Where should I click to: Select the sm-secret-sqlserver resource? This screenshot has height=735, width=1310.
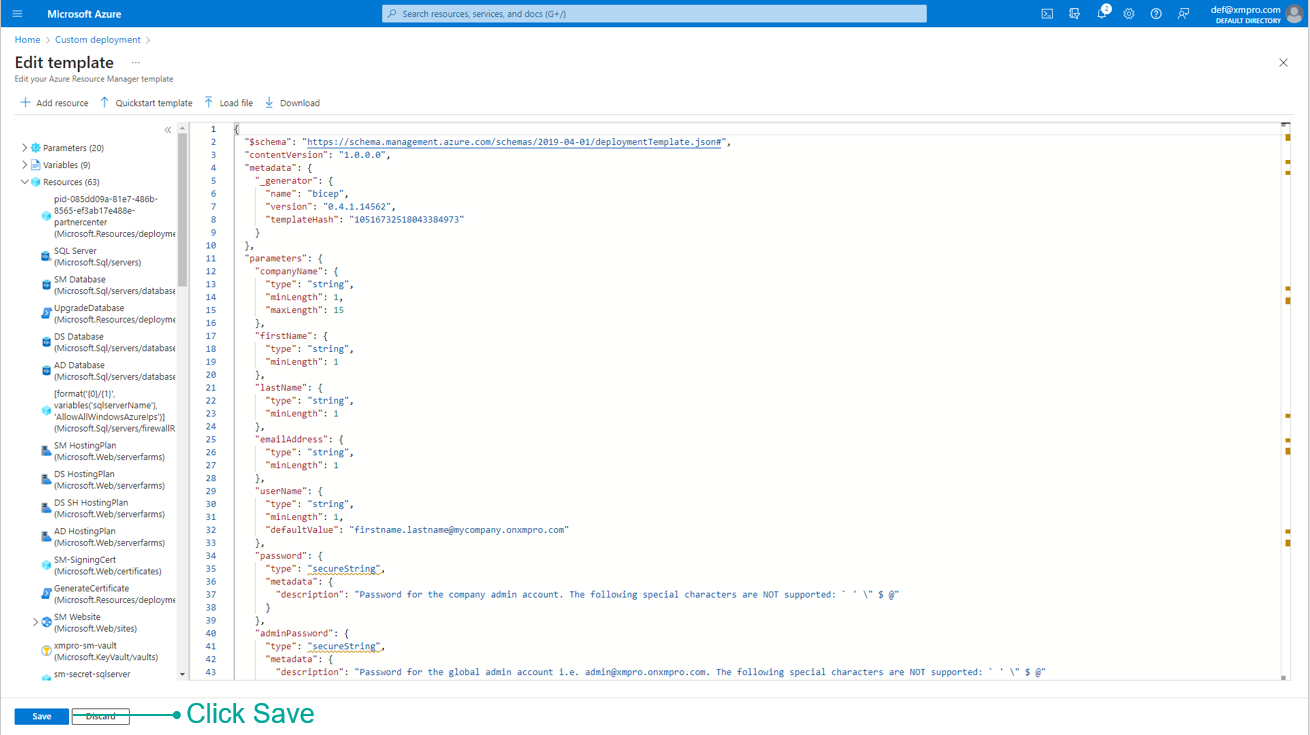coord(92,674)
